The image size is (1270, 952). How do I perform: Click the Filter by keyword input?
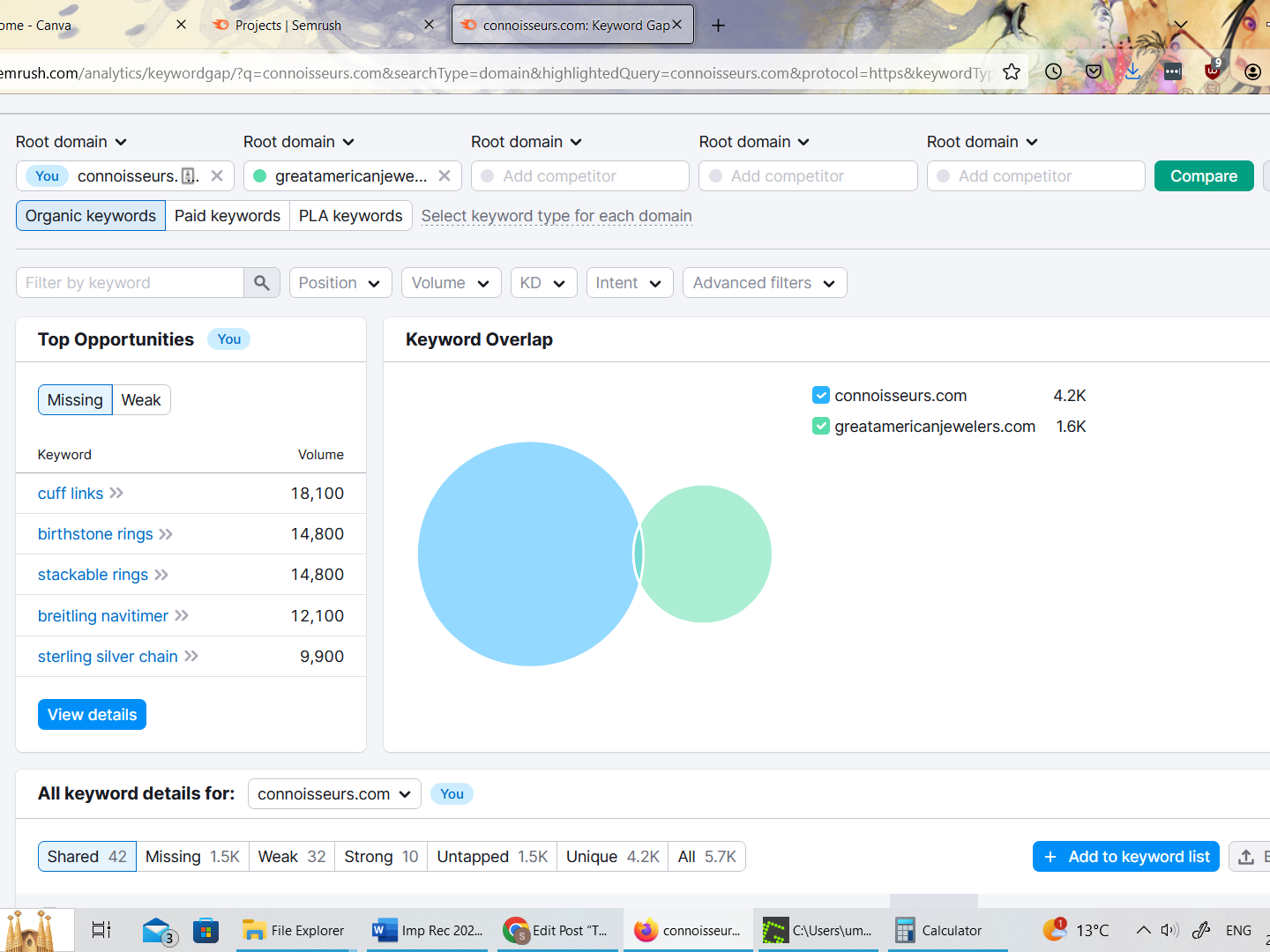pos(130,283)
